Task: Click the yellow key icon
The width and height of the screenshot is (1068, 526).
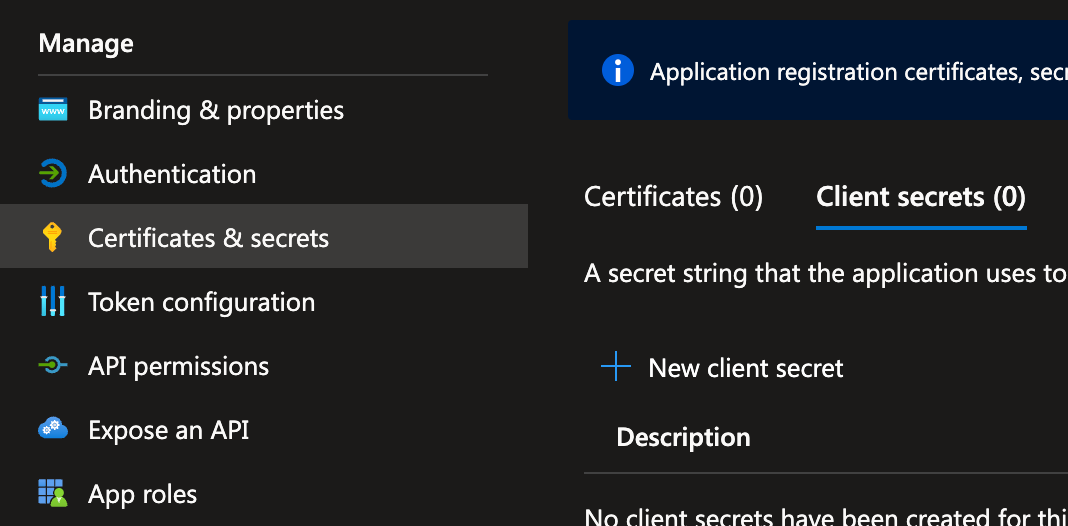Action: click(52, 238)
